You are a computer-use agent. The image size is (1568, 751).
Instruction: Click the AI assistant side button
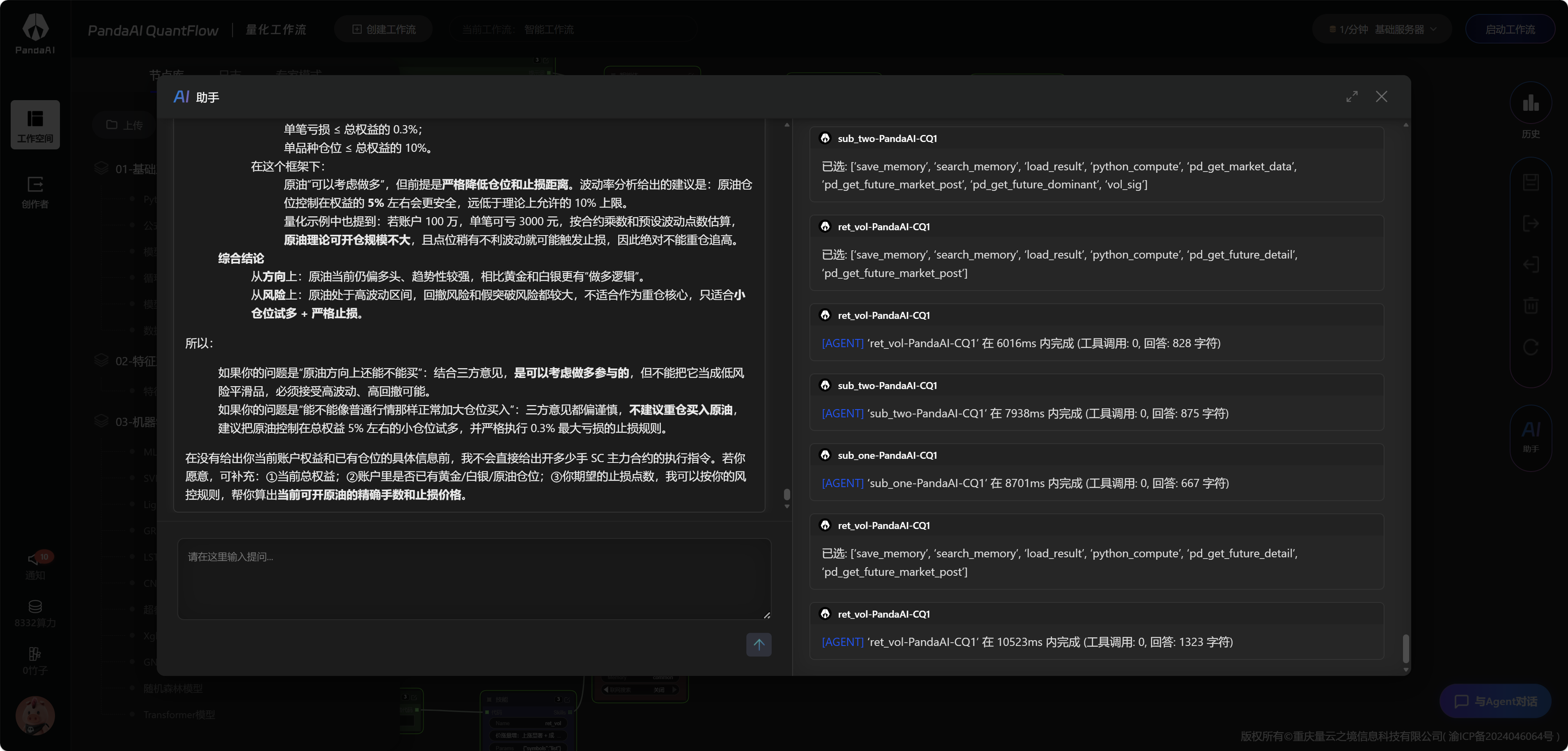[x=1530, y=436]
